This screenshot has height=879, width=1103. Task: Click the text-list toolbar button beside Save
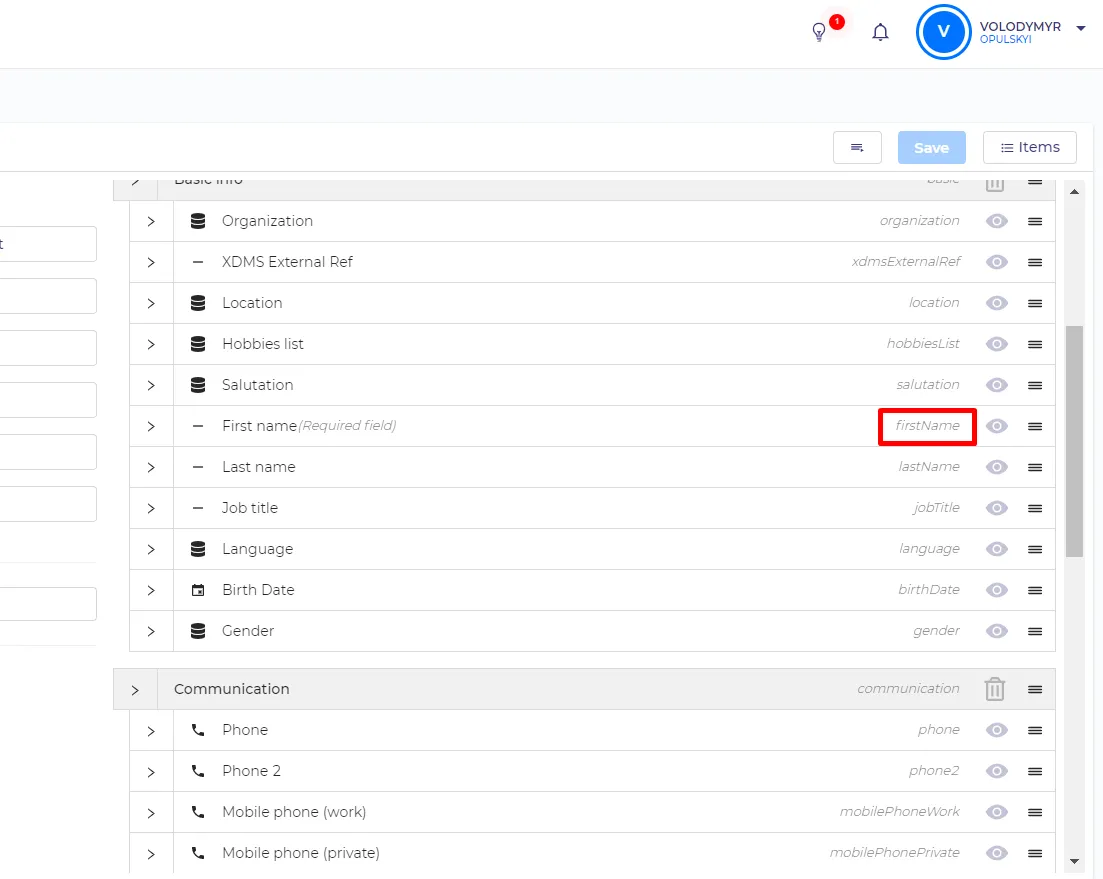(x=857, y=148)
